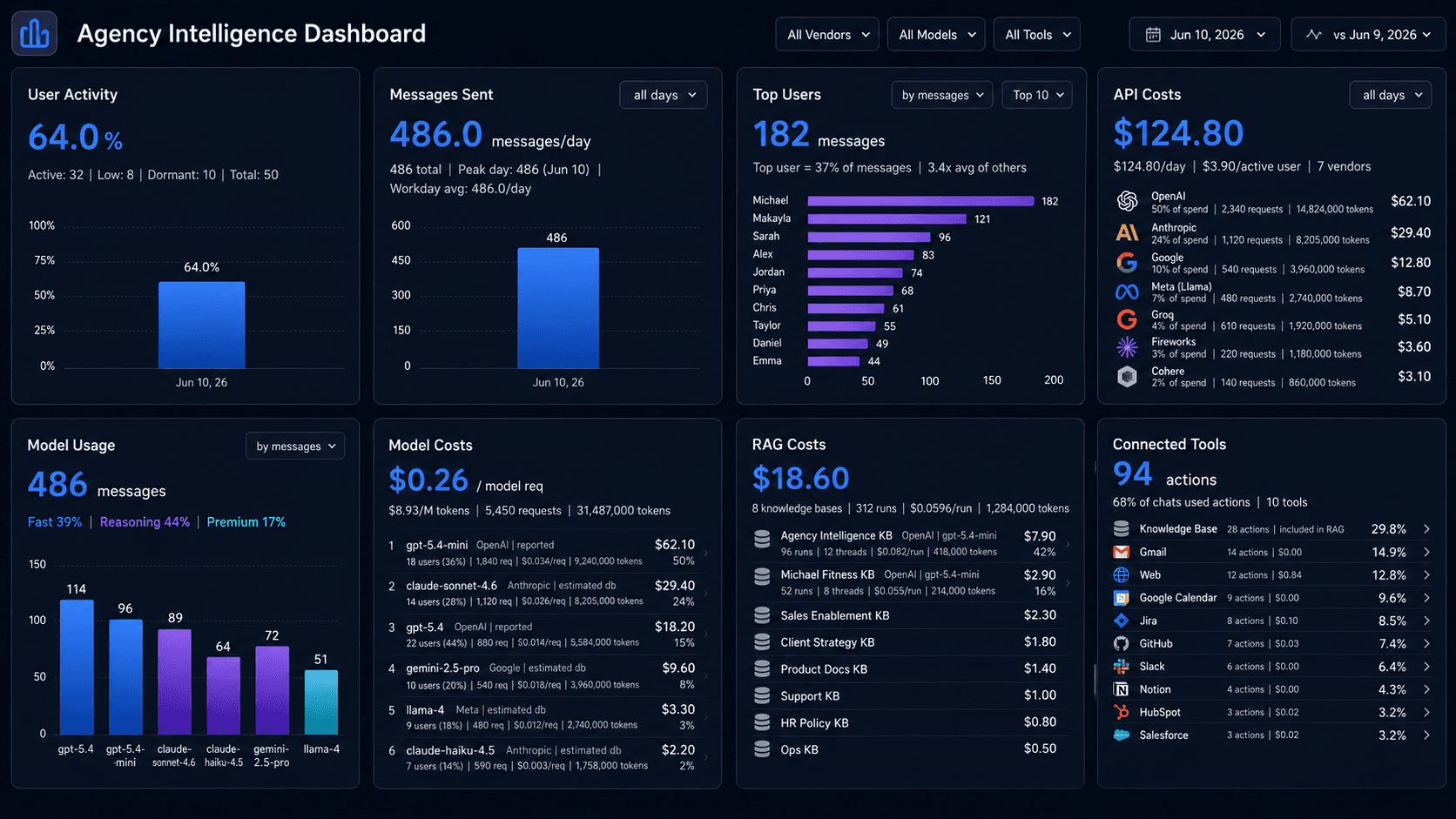Click the Notion logo icon
Image resolution: width=1456 pixels, height=819 pixels.
(x=1122, y=689)
